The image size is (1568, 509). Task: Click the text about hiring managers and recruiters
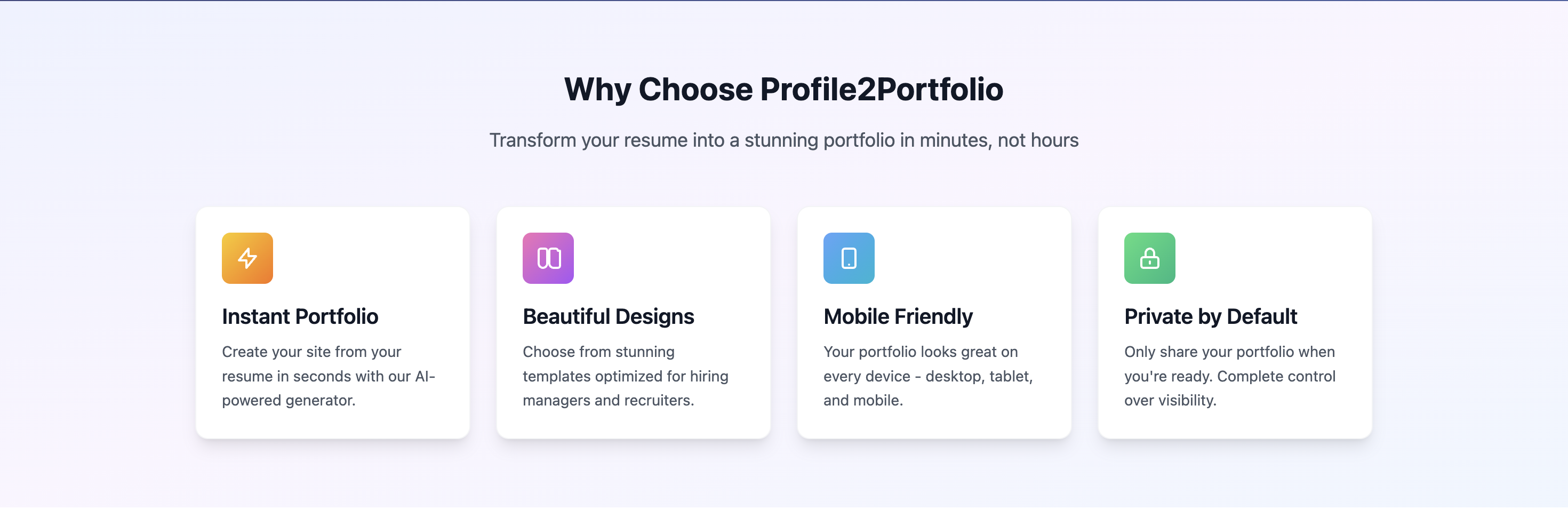coord(625,376)
